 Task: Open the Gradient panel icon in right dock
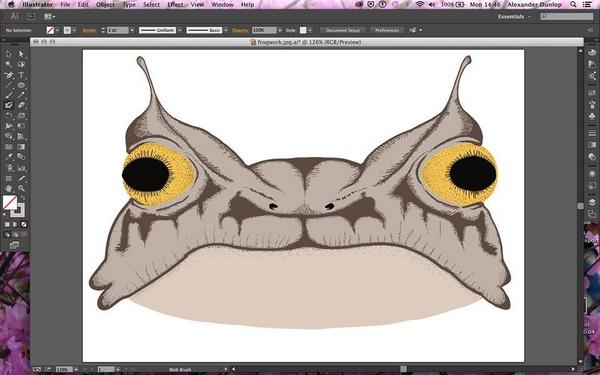coord(592,145)
